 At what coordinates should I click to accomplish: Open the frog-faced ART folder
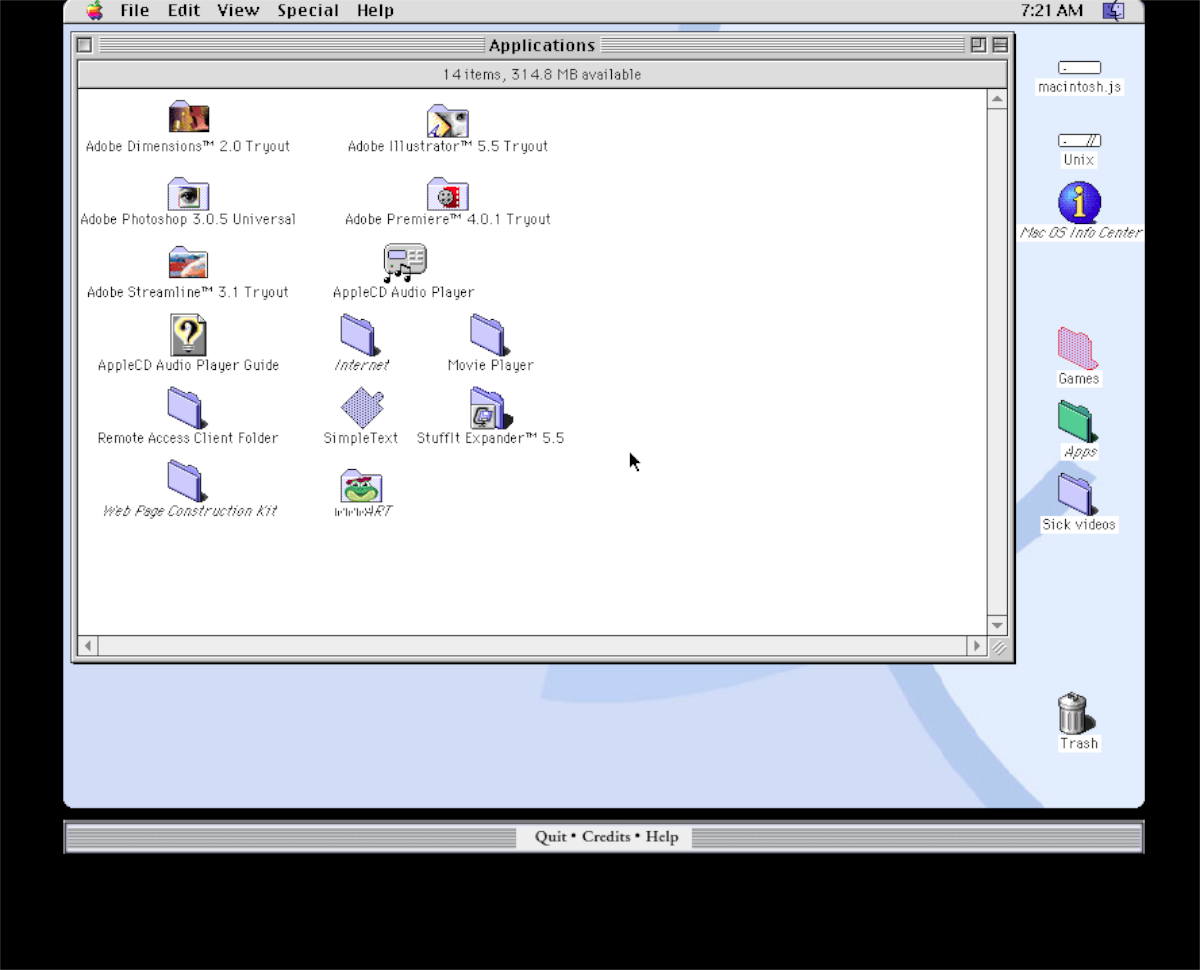(x=361, y=487)
